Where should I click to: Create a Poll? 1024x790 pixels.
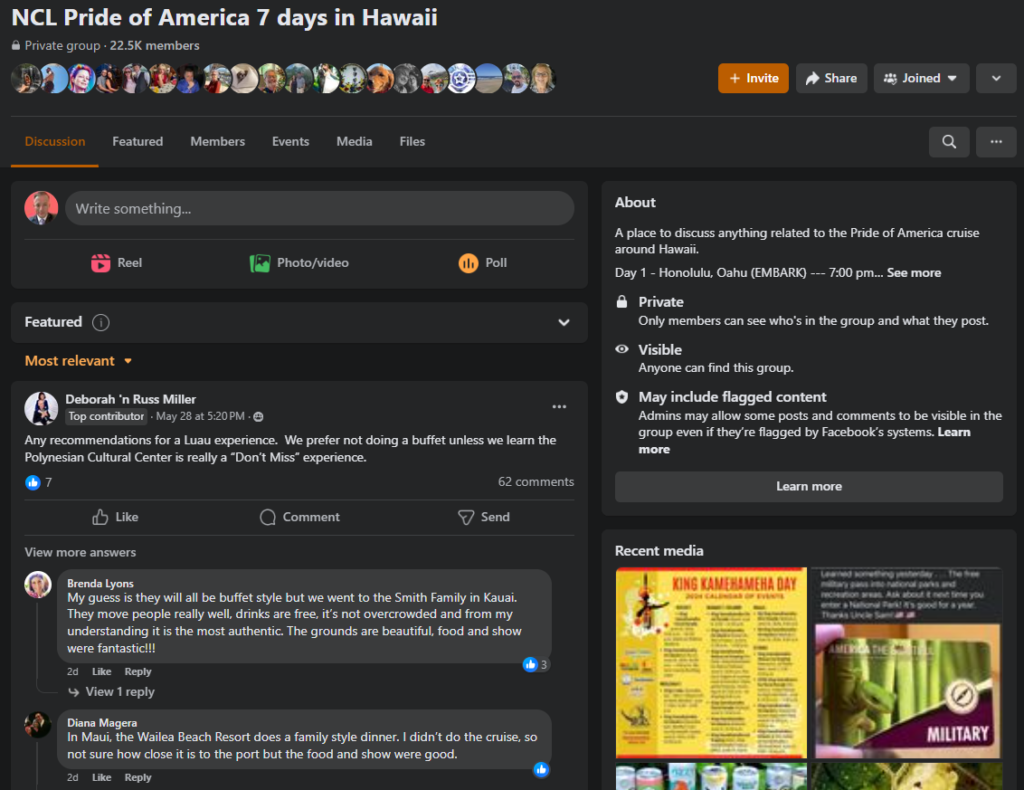pyautogui.click(x=483, y=263)
